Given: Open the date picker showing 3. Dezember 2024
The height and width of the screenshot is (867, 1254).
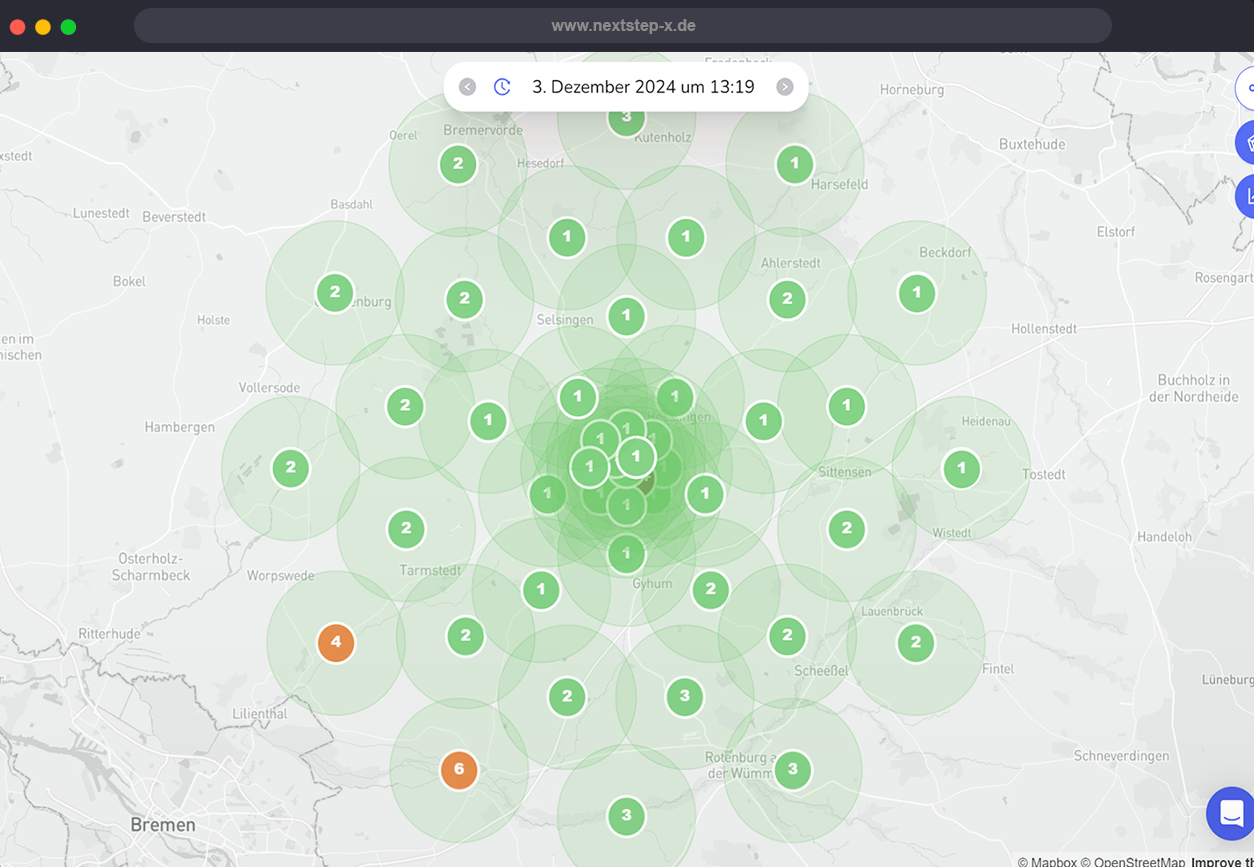Looking at the screenshot, I should [x=643, y=87].
